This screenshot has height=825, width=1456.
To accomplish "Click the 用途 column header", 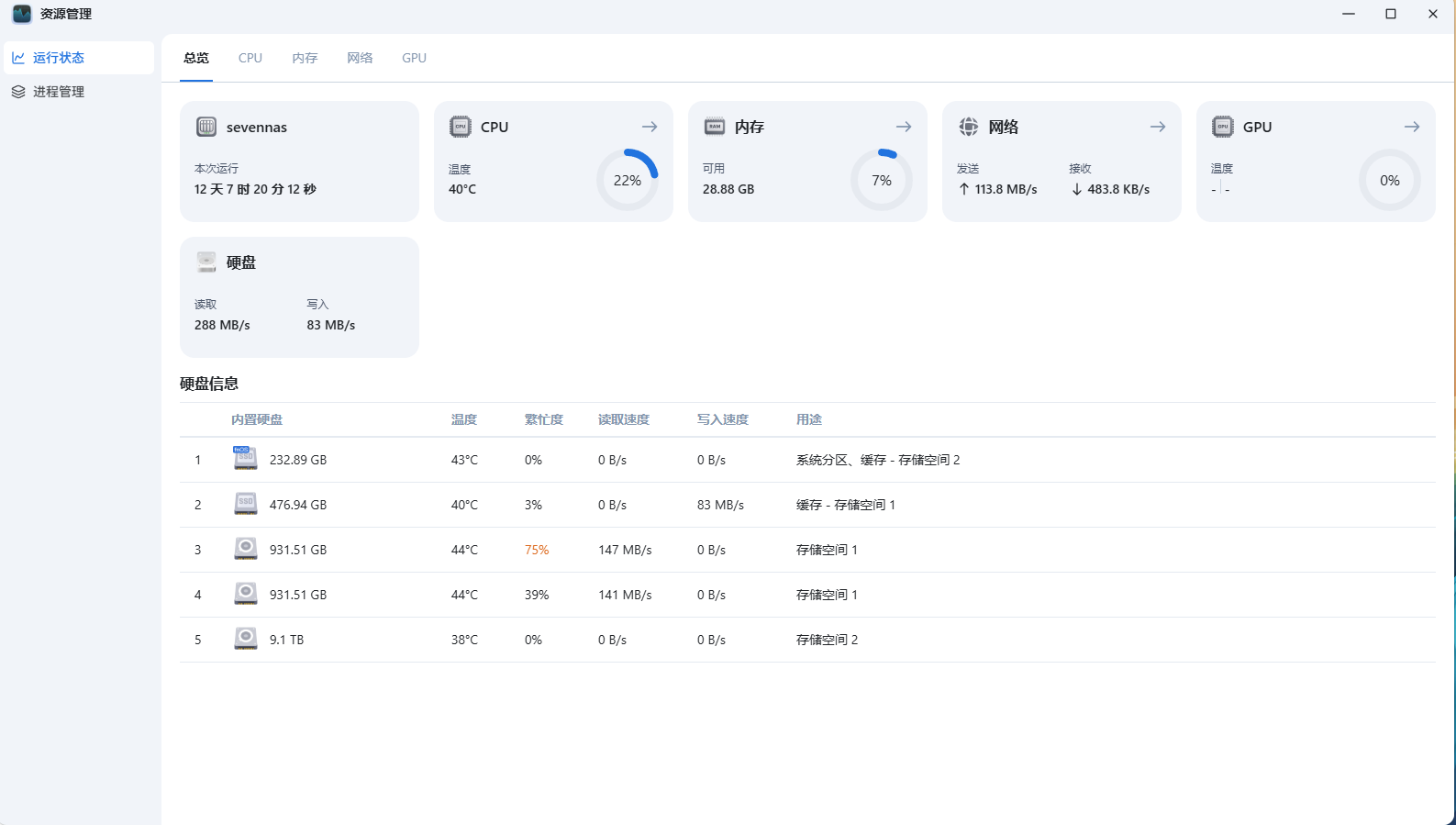I will point(809,419).
